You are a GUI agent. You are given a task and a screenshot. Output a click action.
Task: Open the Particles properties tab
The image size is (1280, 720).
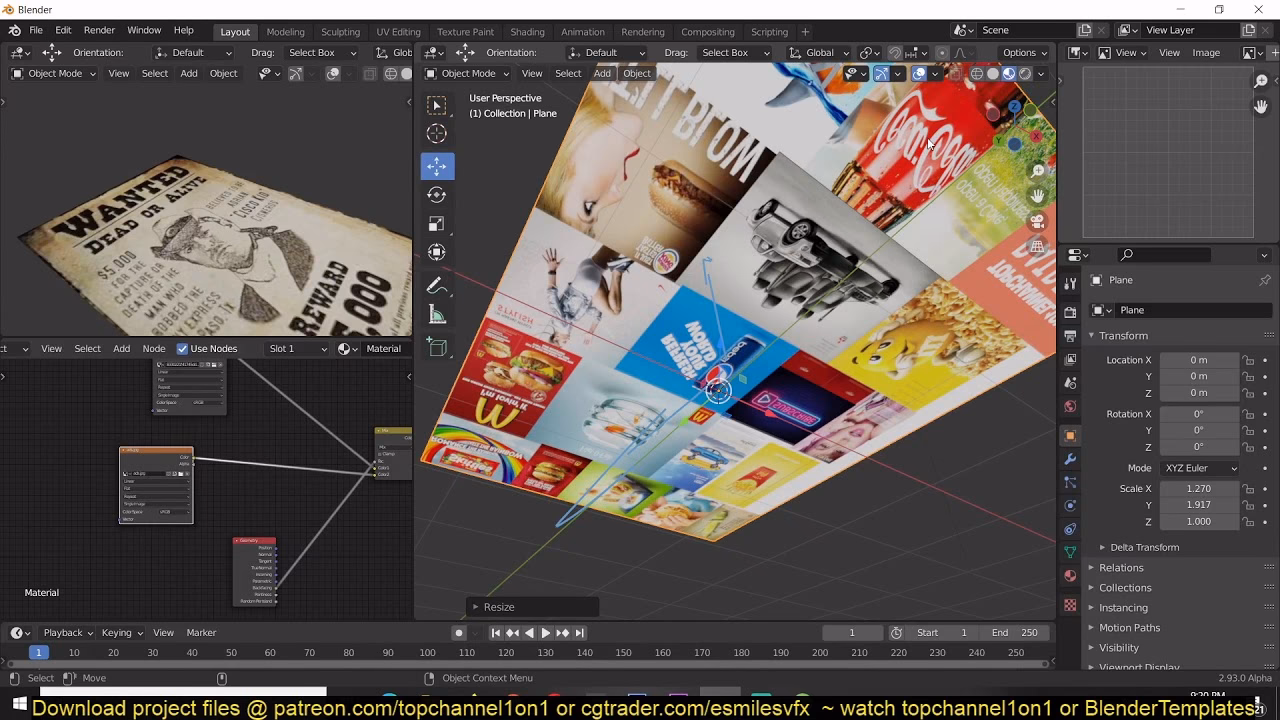(1070, 484)
